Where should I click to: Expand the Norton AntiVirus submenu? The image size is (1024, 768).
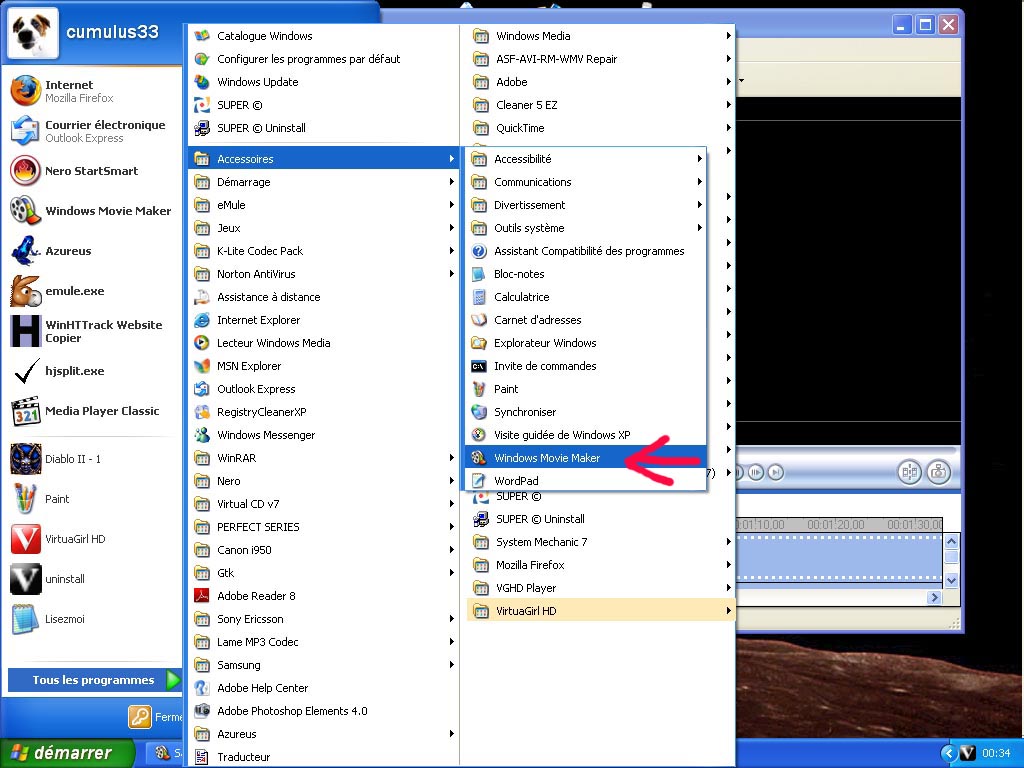[x=323, y=274]
